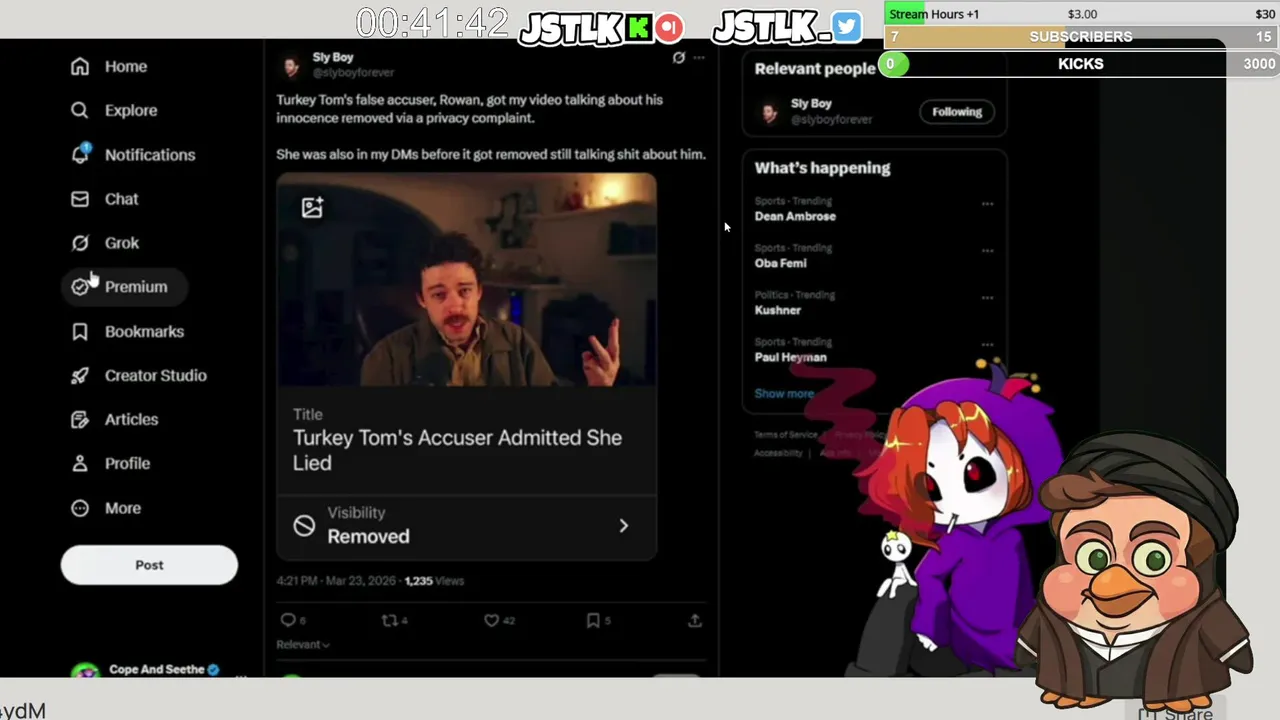Open the Home icon in sidebar
This screenshot has height=720, width=1280.
click(80, 66)
